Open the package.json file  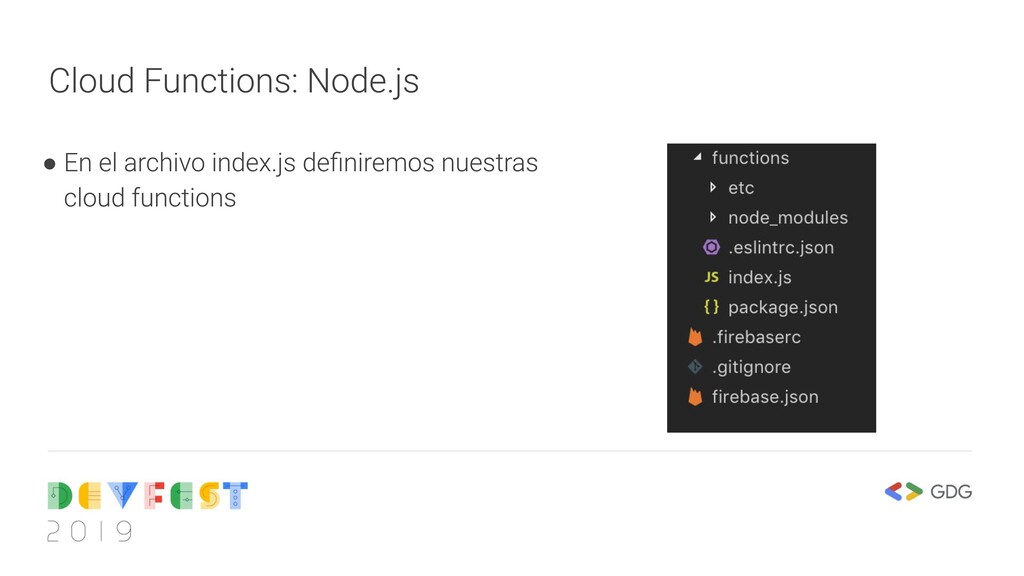pyautogui.click(x=782, y=307)
